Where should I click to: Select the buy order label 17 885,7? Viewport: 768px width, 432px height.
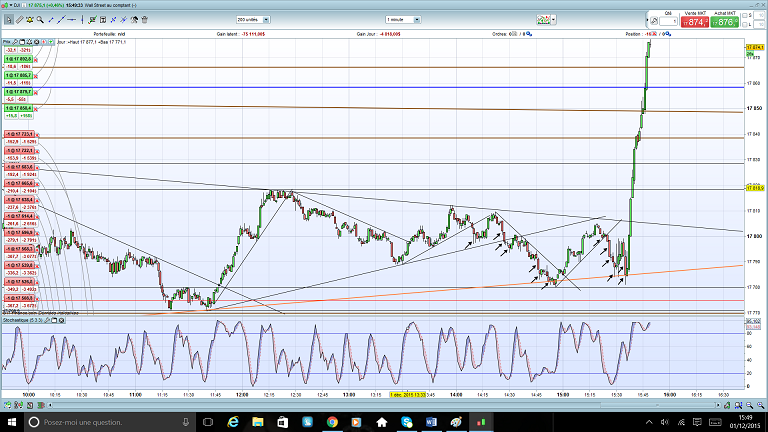click(x=19, y=75)
